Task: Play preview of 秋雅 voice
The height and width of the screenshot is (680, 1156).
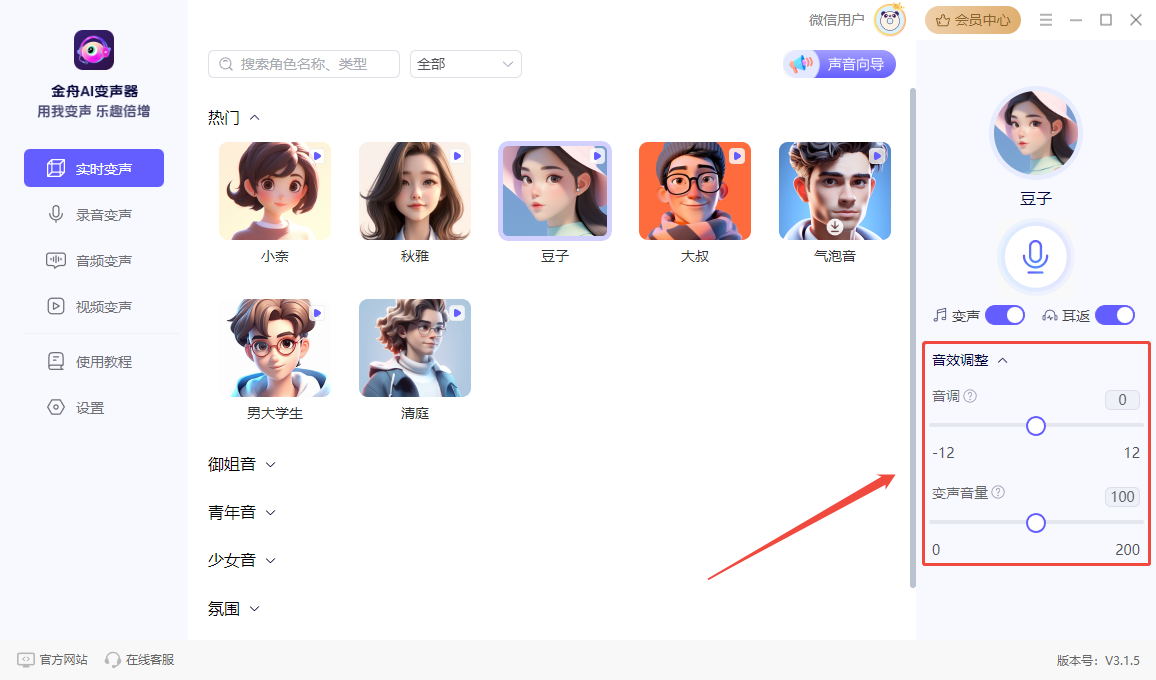Action: (457, 156)
